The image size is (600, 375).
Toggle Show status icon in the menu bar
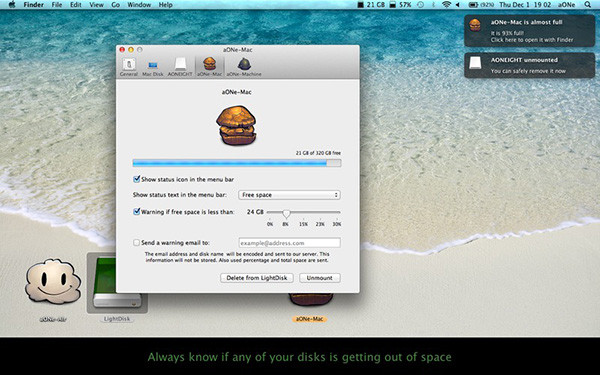click(x=136, y=179)
